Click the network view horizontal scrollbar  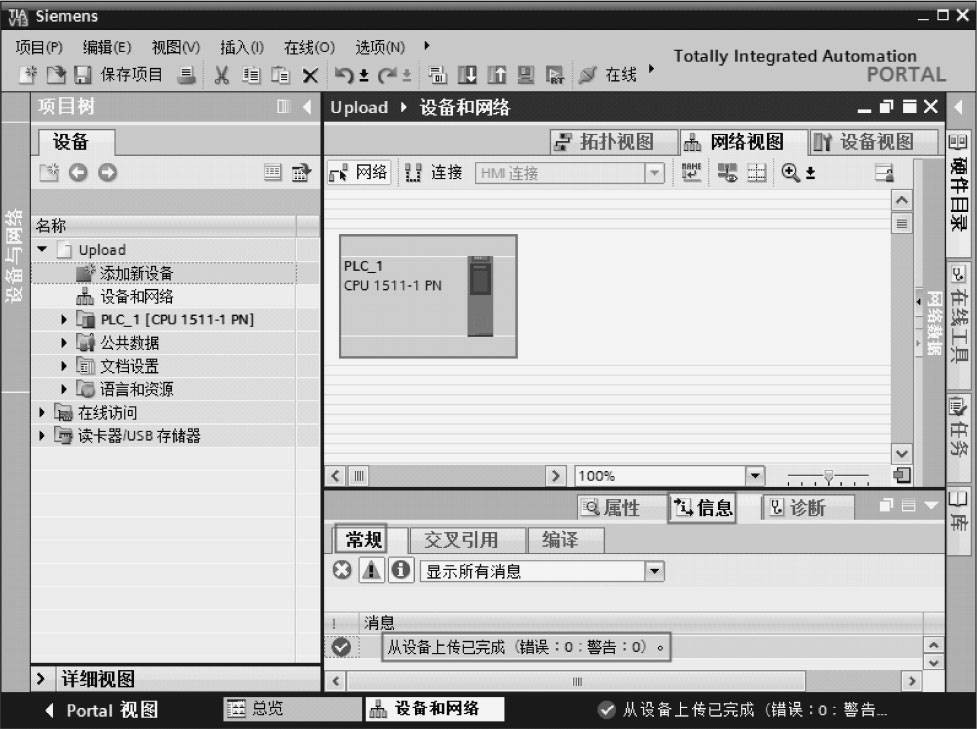coord(446,477)
